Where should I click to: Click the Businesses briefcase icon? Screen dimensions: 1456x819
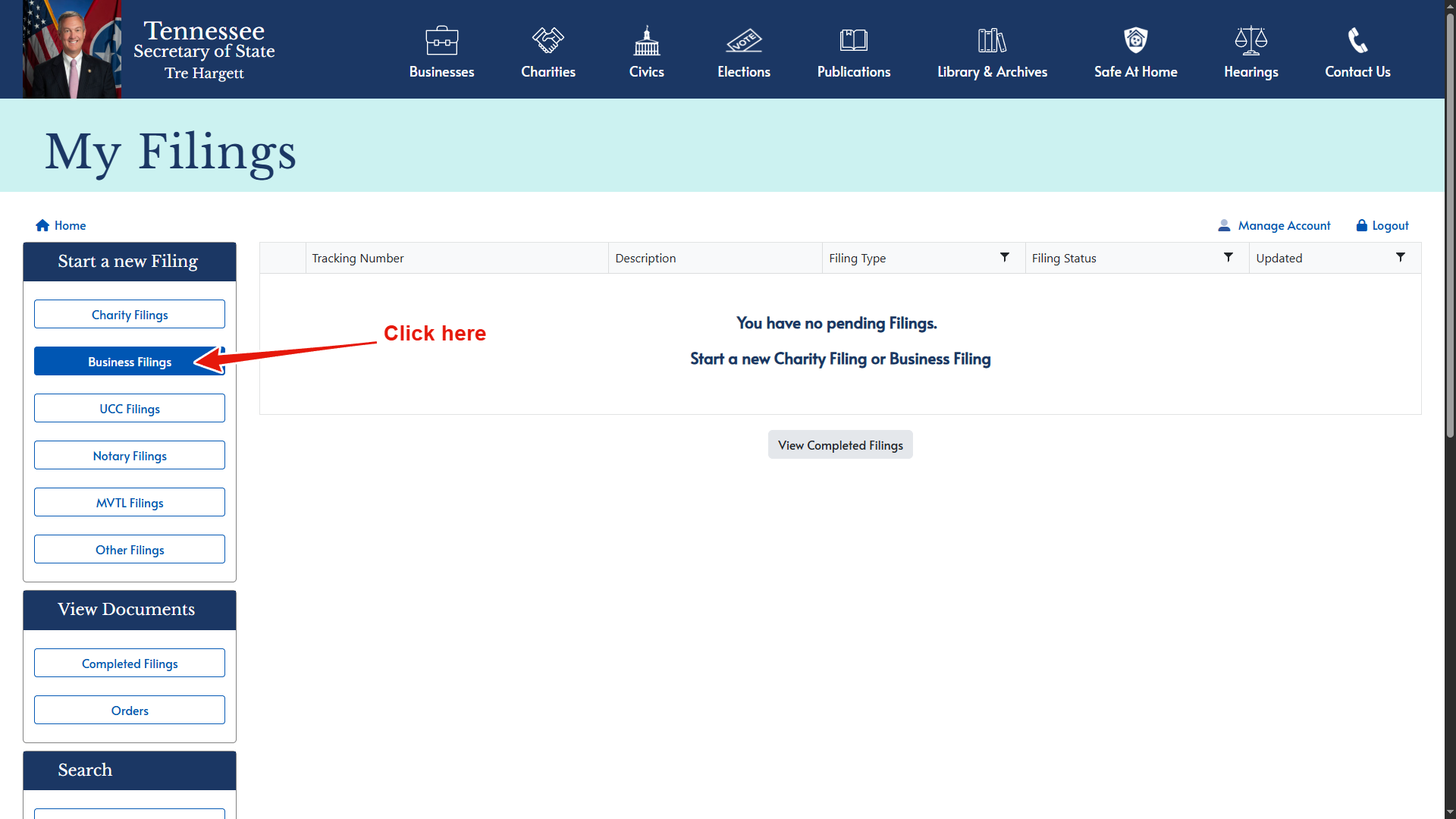tap(441, 40)
